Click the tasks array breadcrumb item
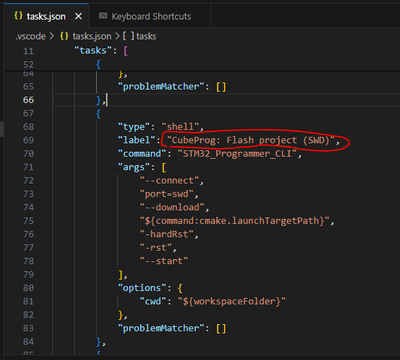400x360 pixels. click(146, 36)
